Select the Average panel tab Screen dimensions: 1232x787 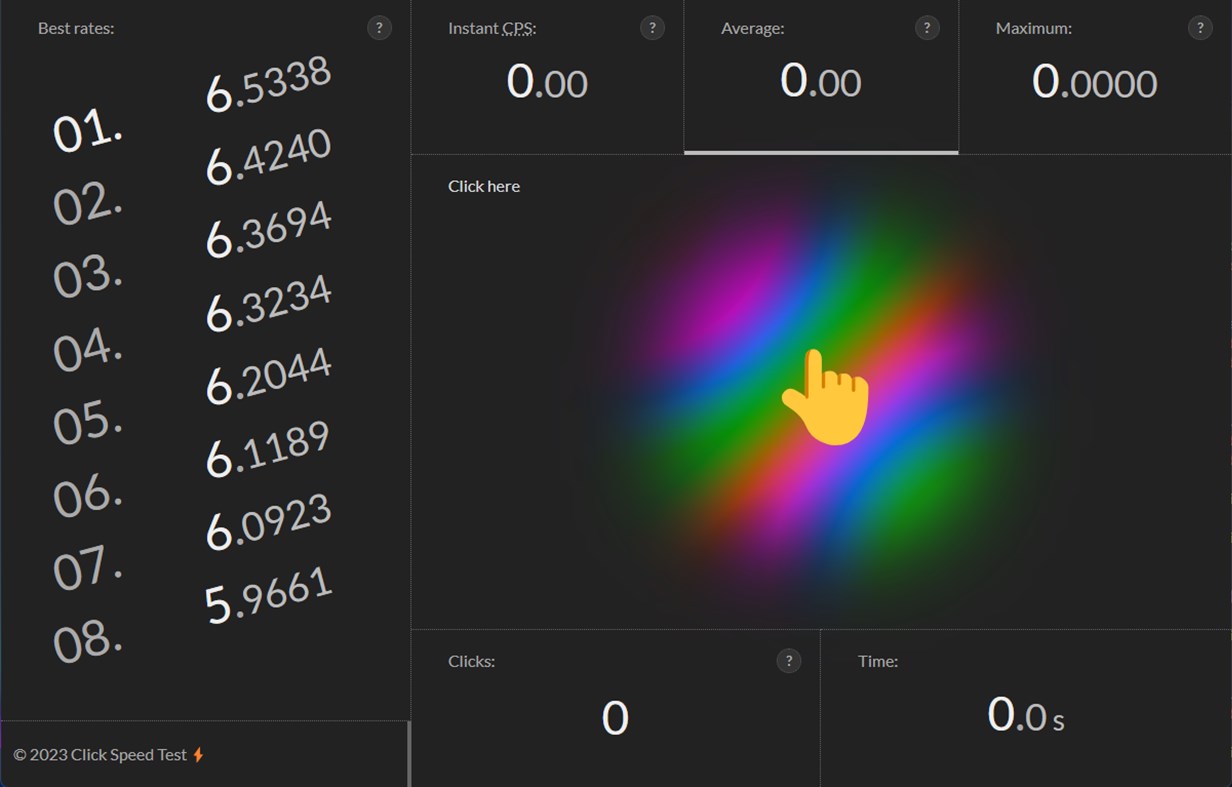[x=821, y=77]
